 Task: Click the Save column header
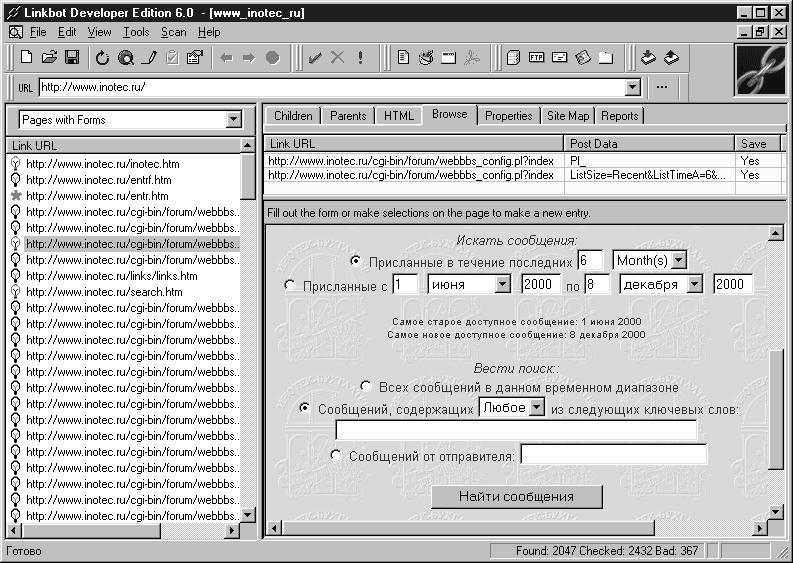pos(759,144)
